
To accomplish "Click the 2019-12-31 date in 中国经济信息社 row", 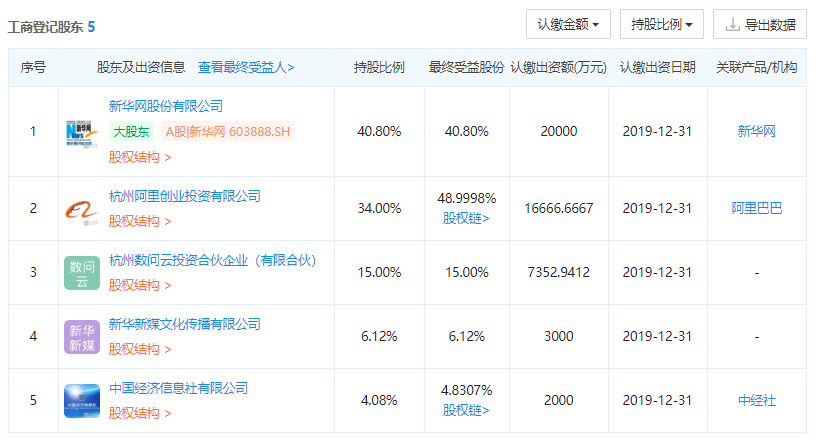I will [x=657, y=400].
